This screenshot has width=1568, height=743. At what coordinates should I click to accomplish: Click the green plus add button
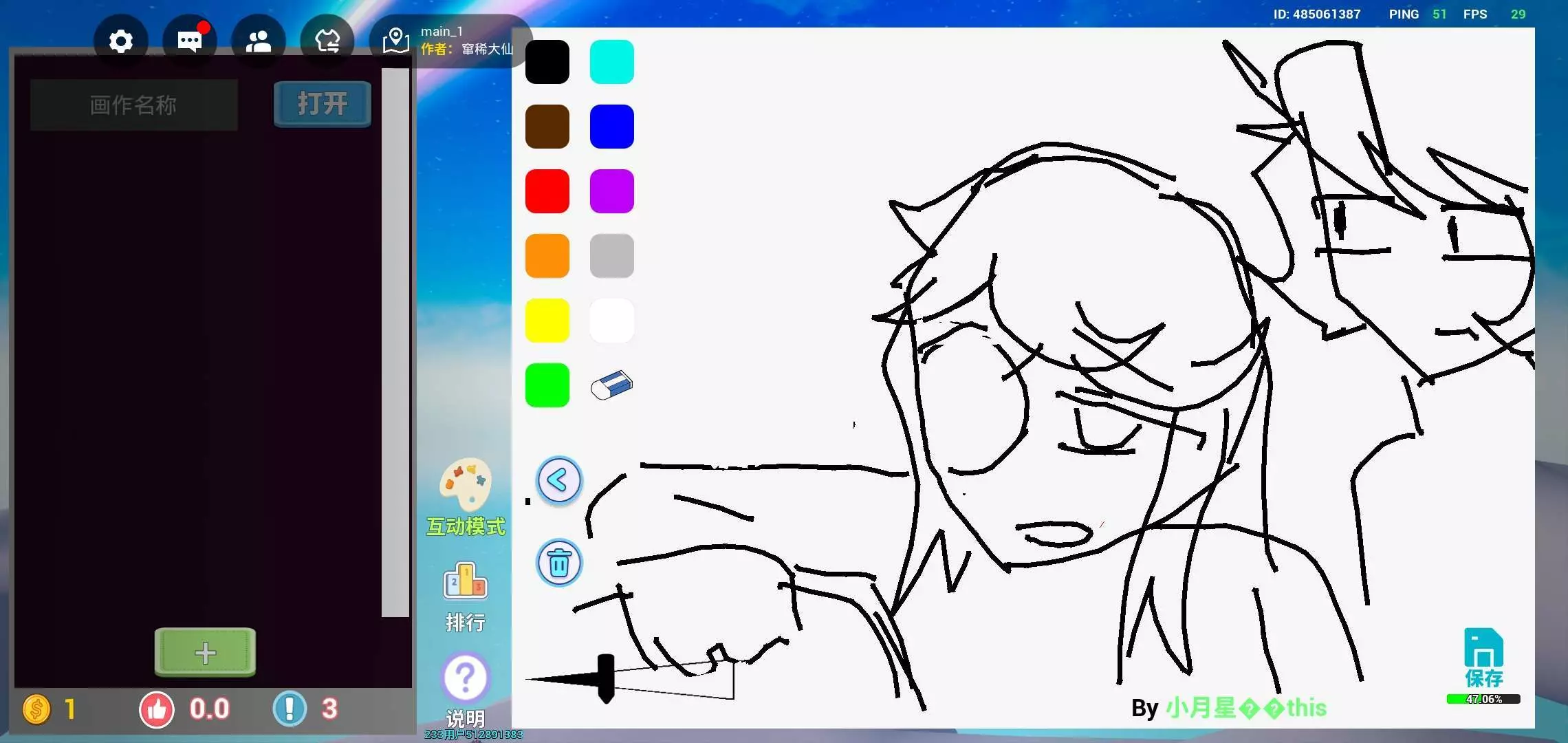(x=205, y=652)
